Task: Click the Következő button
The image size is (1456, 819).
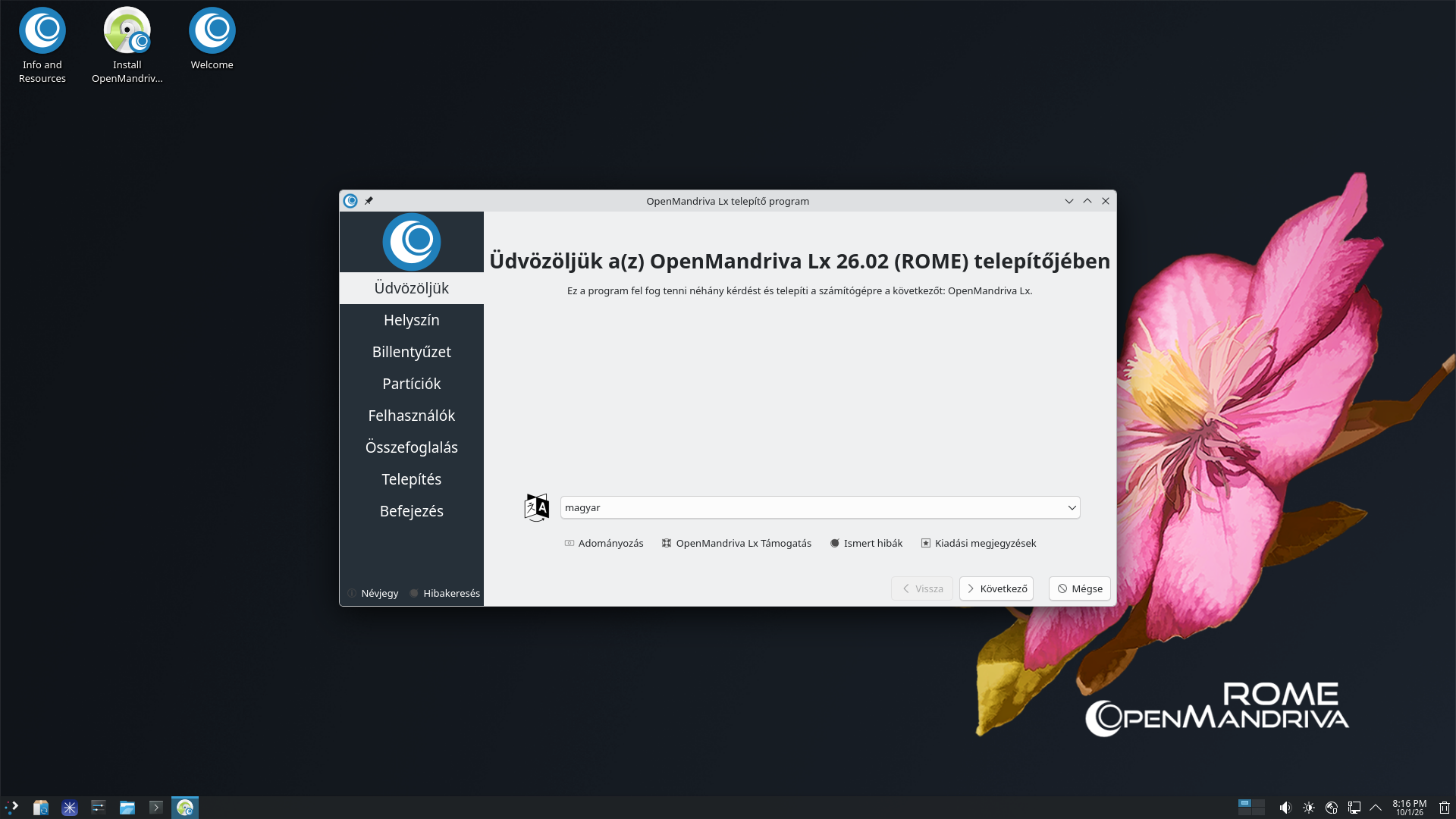Action: pos(996,588)
